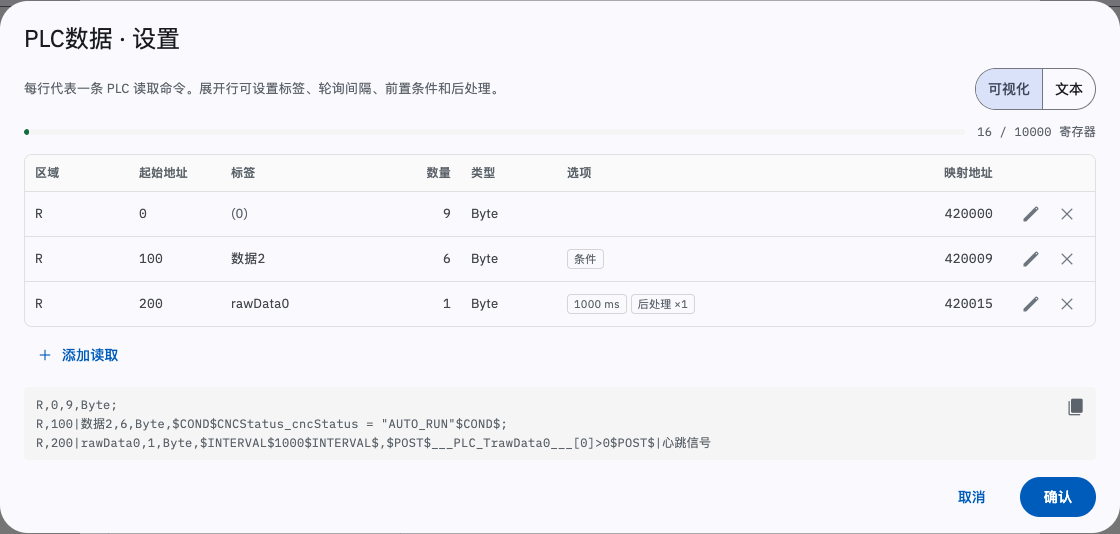Viewport: 1120px width, 534px height.
Task: Click the 1000 ms interval tag
Action: click(x=596, y=304)
